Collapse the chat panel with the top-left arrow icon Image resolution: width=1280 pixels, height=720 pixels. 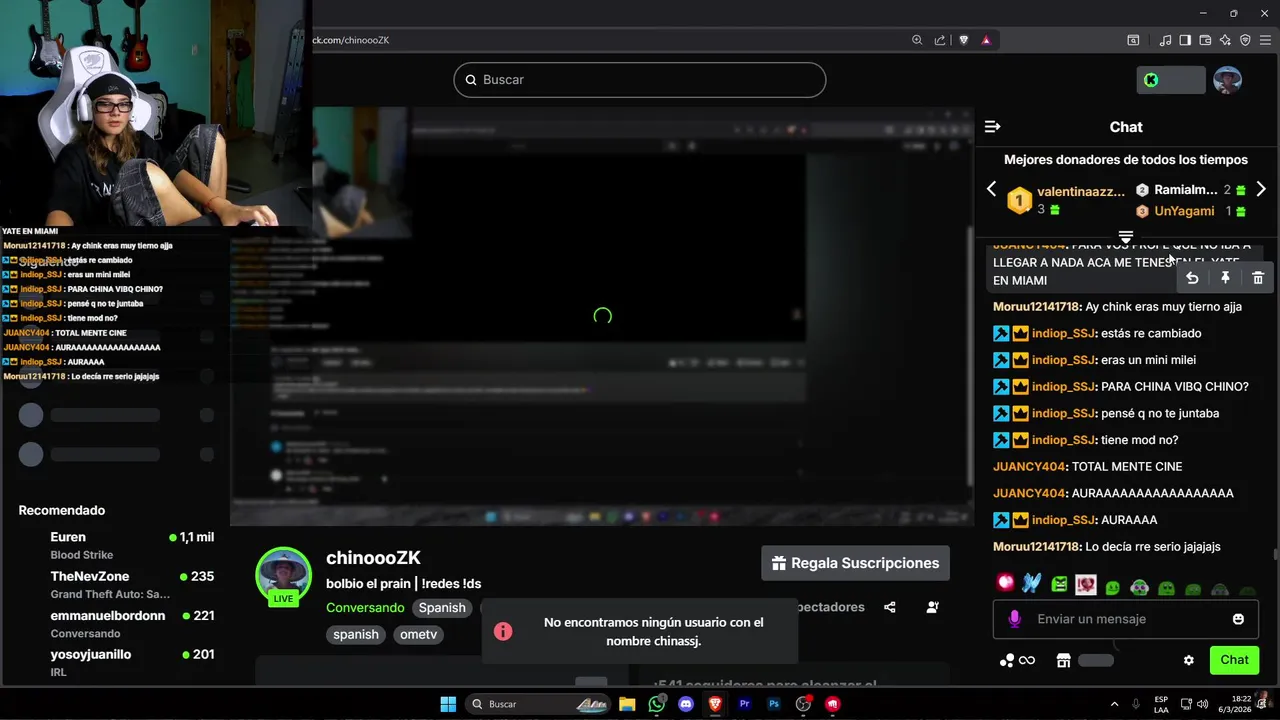[x=992, y=127]
